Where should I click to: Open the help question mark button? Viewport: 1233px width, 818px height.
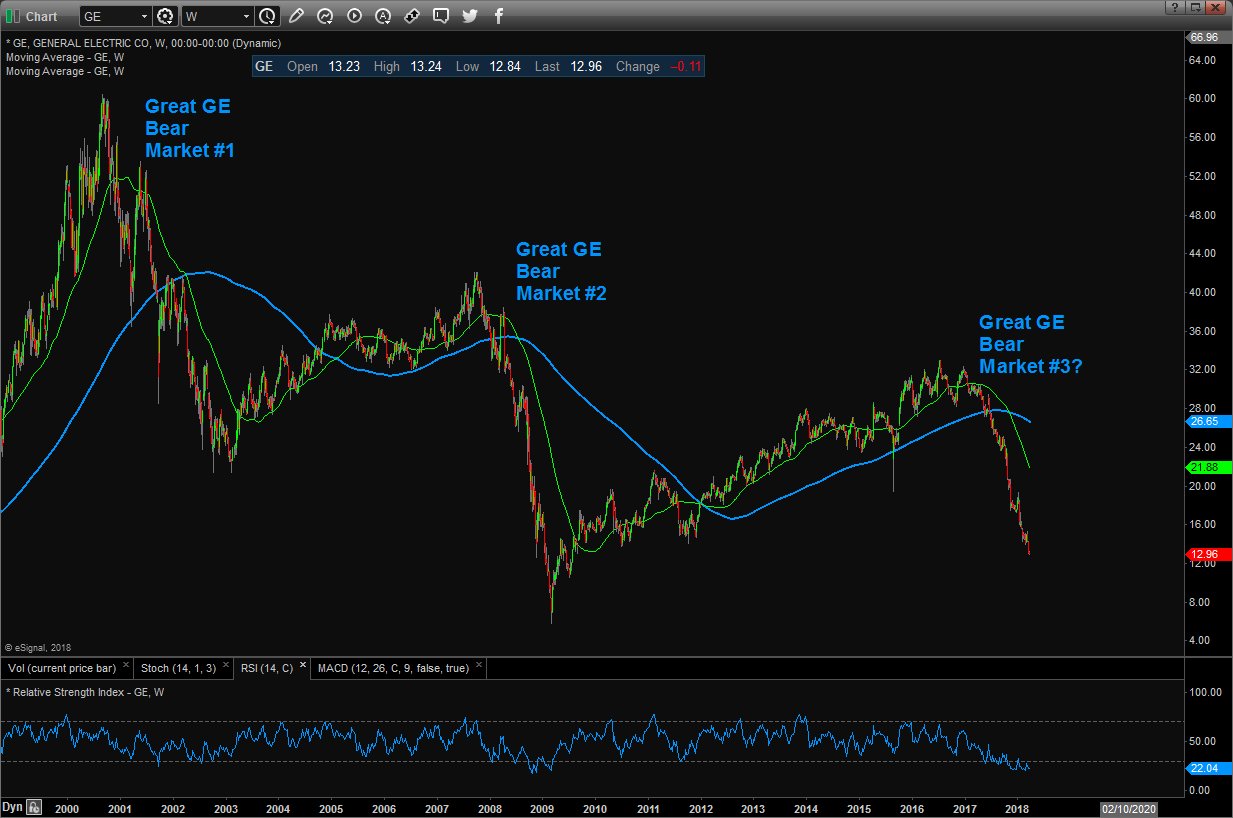(x=1174, y=7)
